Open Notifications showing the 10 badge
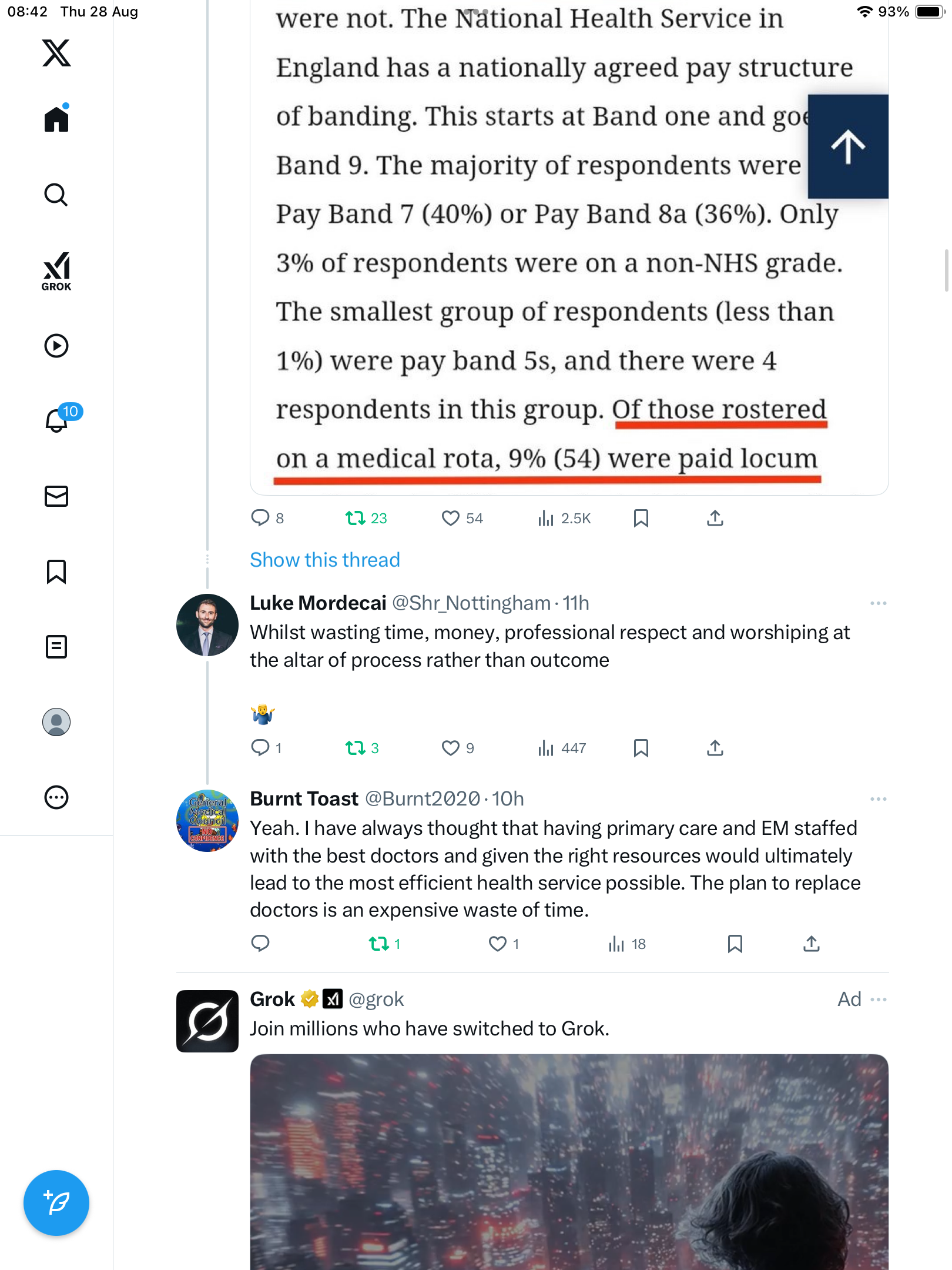The height and width of the screenshot is (1270, 952). 58,420
